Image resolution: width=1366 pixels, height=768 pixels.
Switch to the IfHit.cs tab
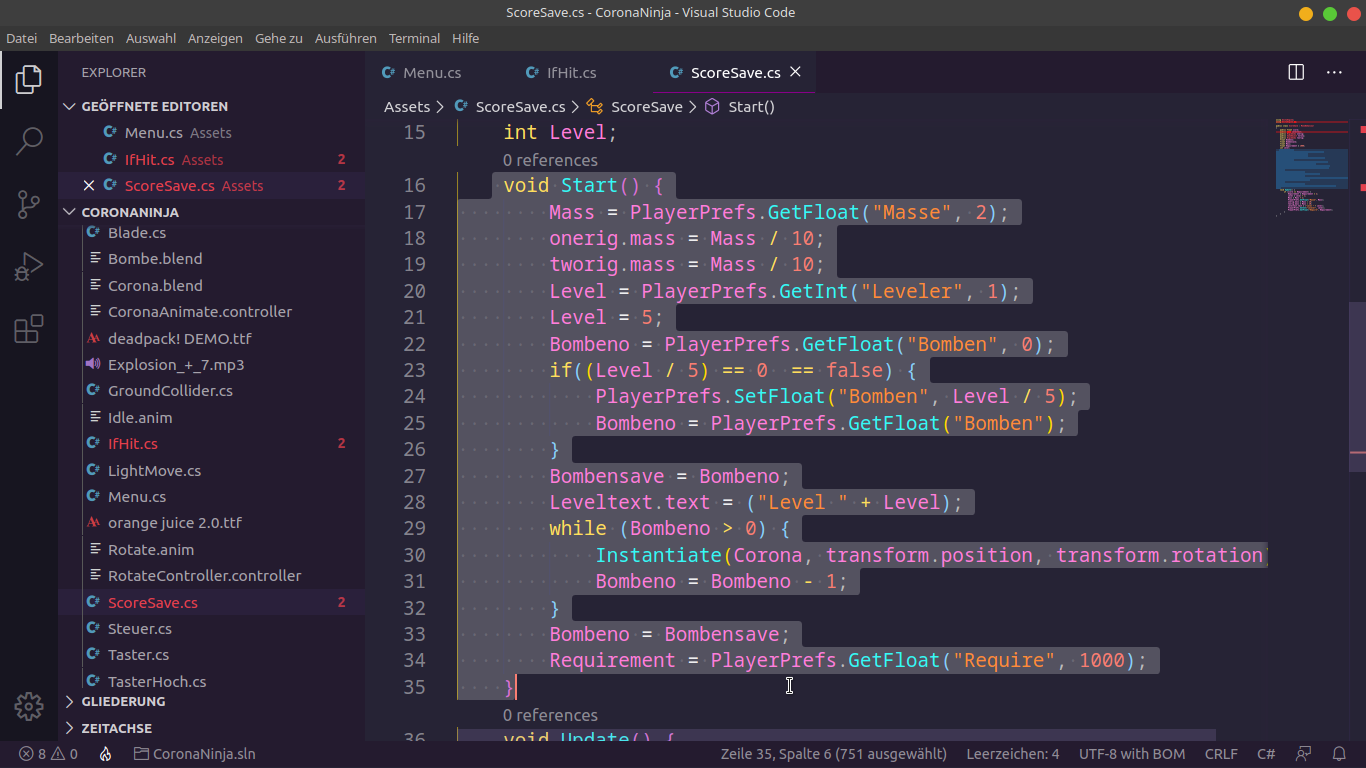[x=571, y=72]
